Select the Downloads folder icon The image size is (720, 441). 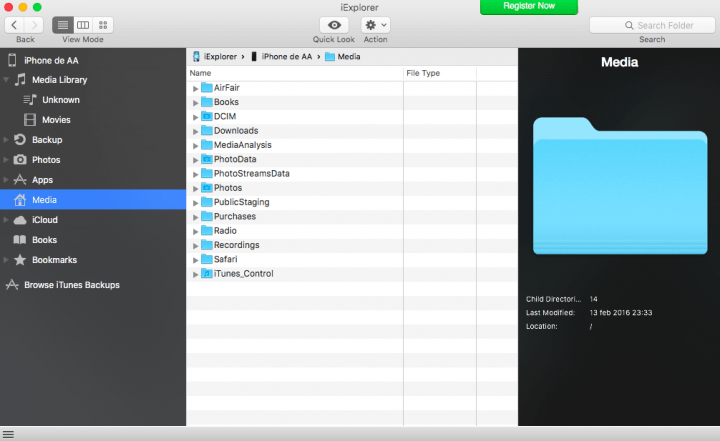click(x=207, y=130)
